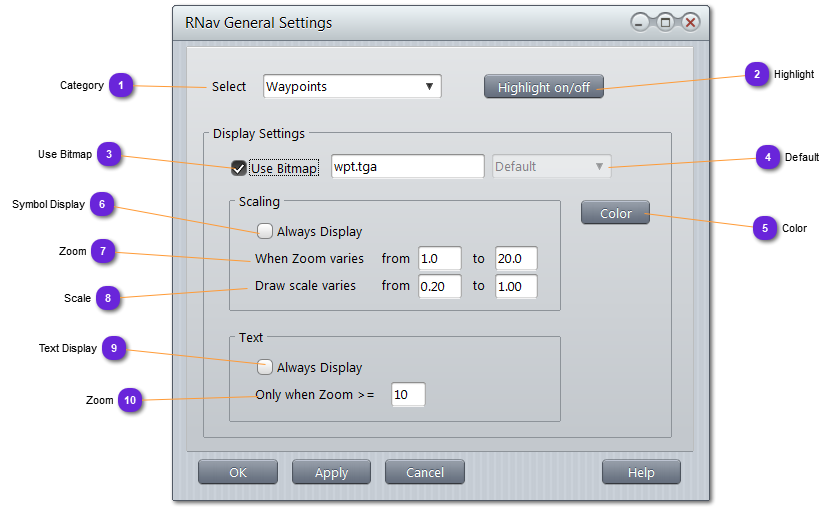
Task: Open the Waypoints category dropdown
Action: (x=352, y=87)
